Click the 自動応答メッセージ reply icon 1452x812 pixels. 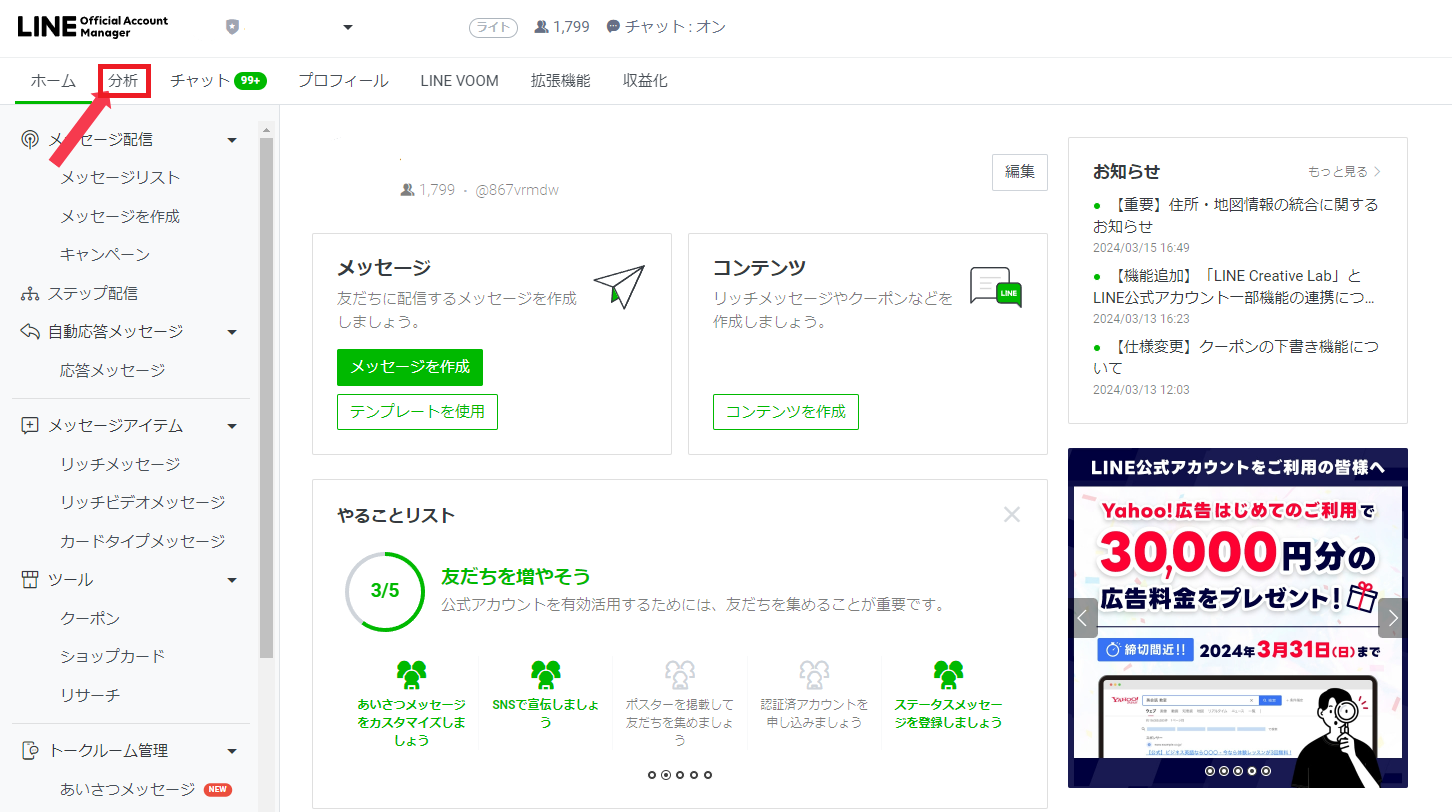point(30,332)
